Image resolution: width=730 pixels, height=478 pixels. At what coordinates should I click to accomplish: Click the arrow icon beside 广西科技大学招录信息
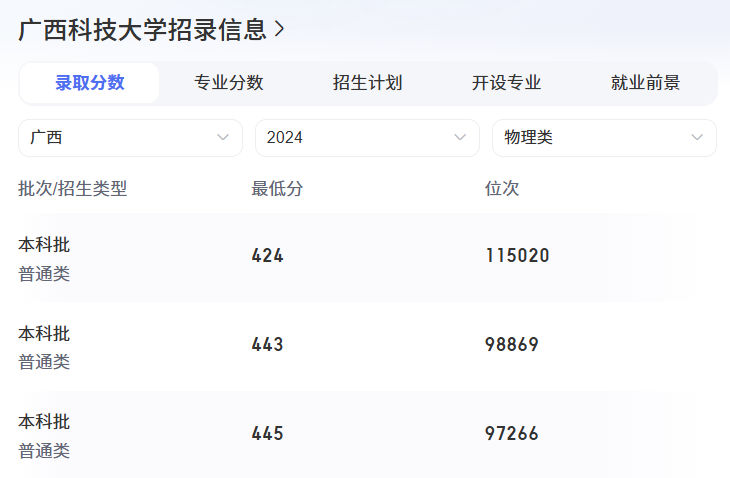point(280,30)
